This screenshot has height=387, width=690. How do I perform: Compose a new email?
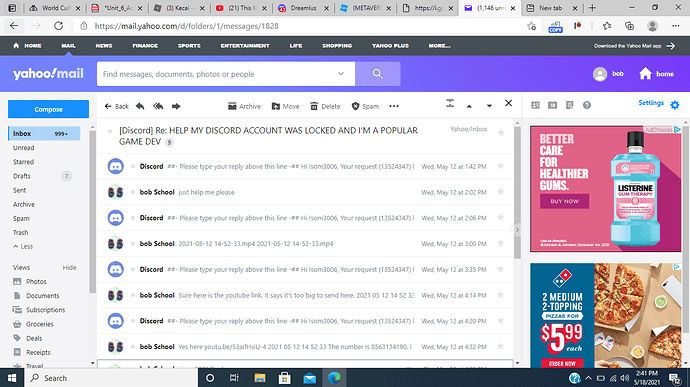pos(48,109)
